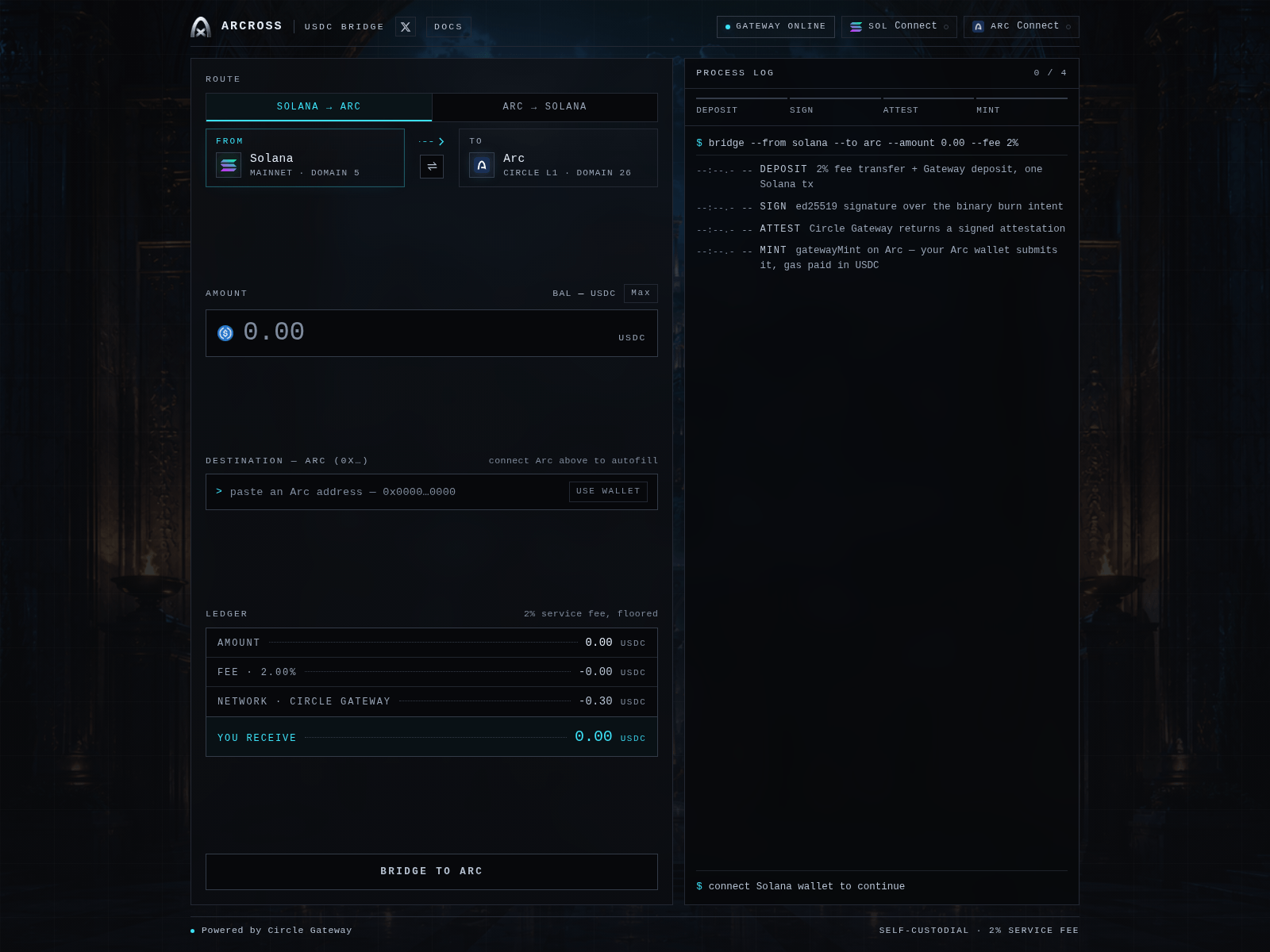Click the BRIDGE TO ARC button
Viewport: 1270px width, 952px height.
click(x=432, y=872)
